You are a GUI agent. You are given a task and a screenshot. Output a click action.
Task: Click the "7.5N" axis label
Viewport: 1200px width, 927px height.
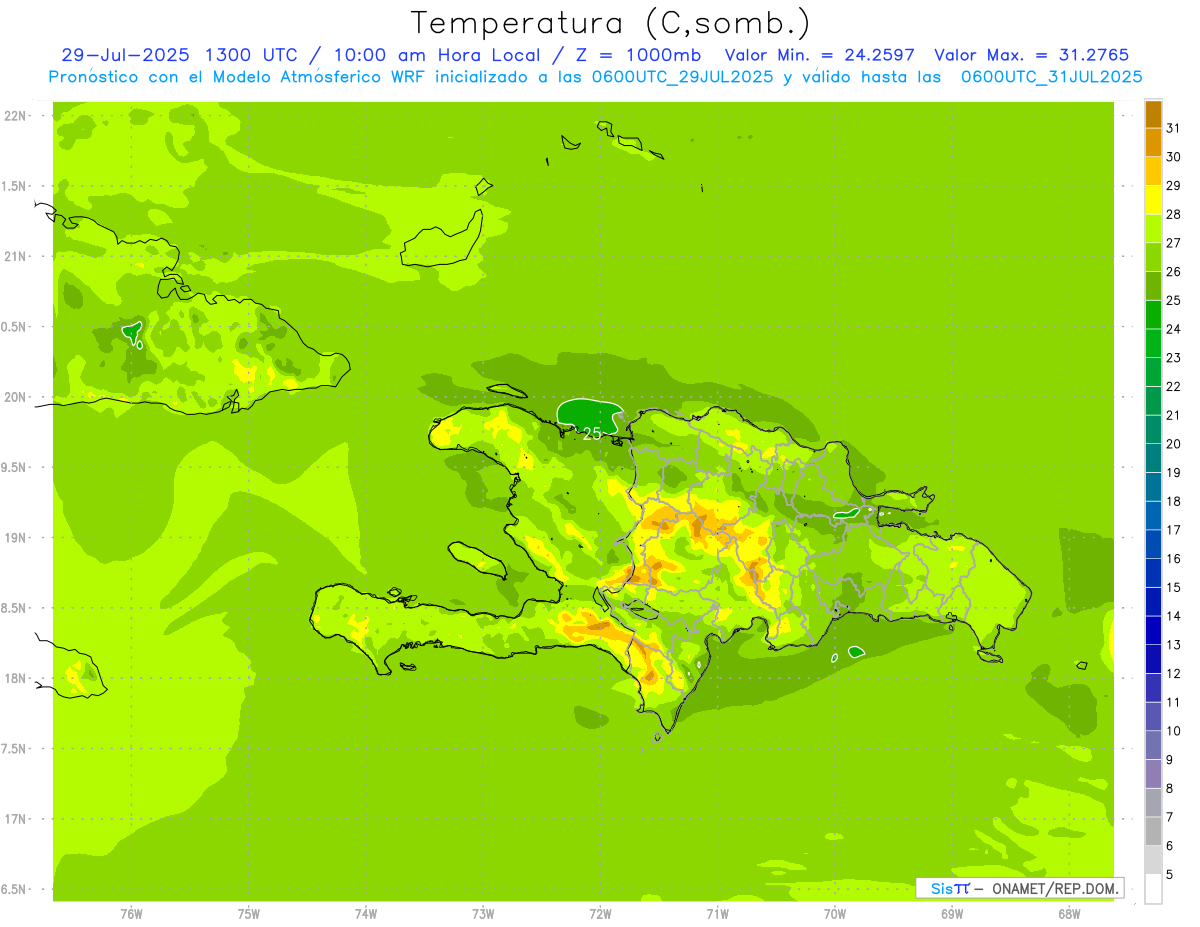(x=14, y=748)
